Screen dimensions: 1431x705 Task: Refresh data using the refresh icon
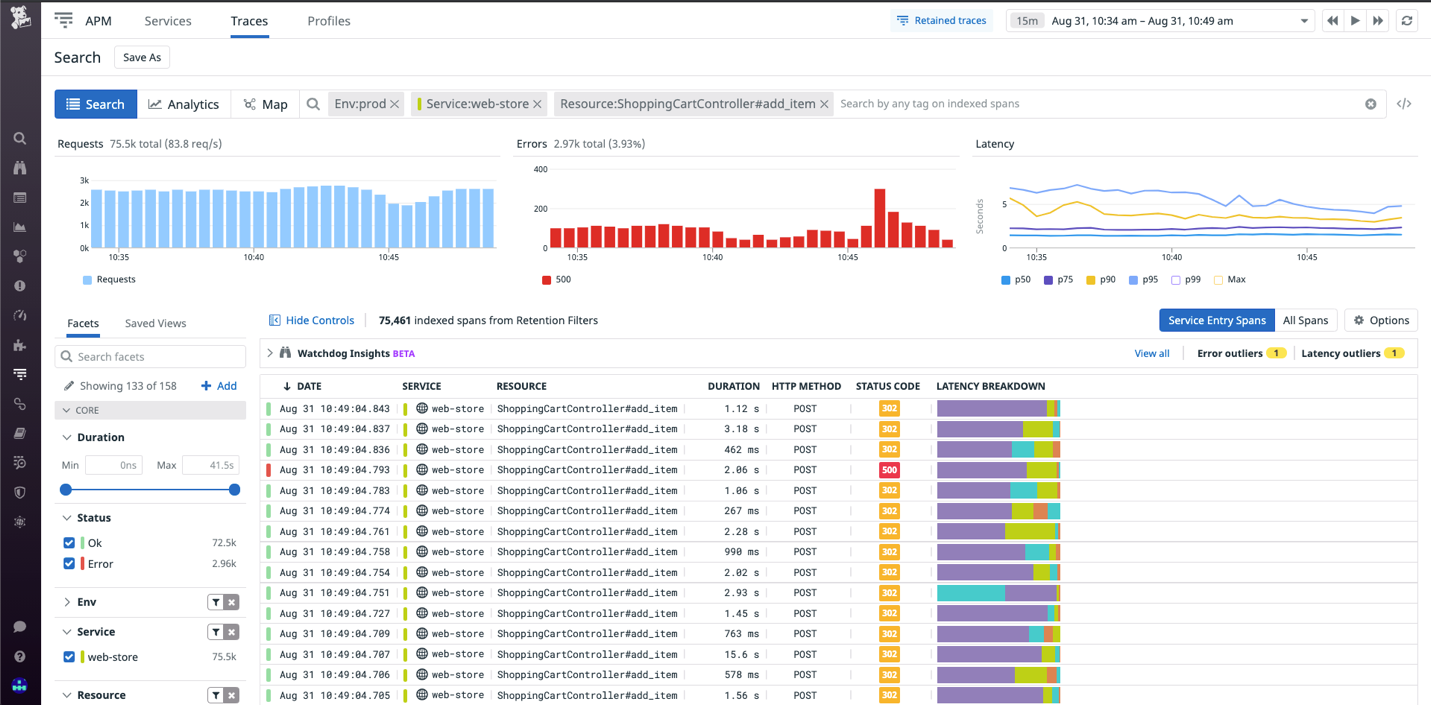tap(1408, 20)
